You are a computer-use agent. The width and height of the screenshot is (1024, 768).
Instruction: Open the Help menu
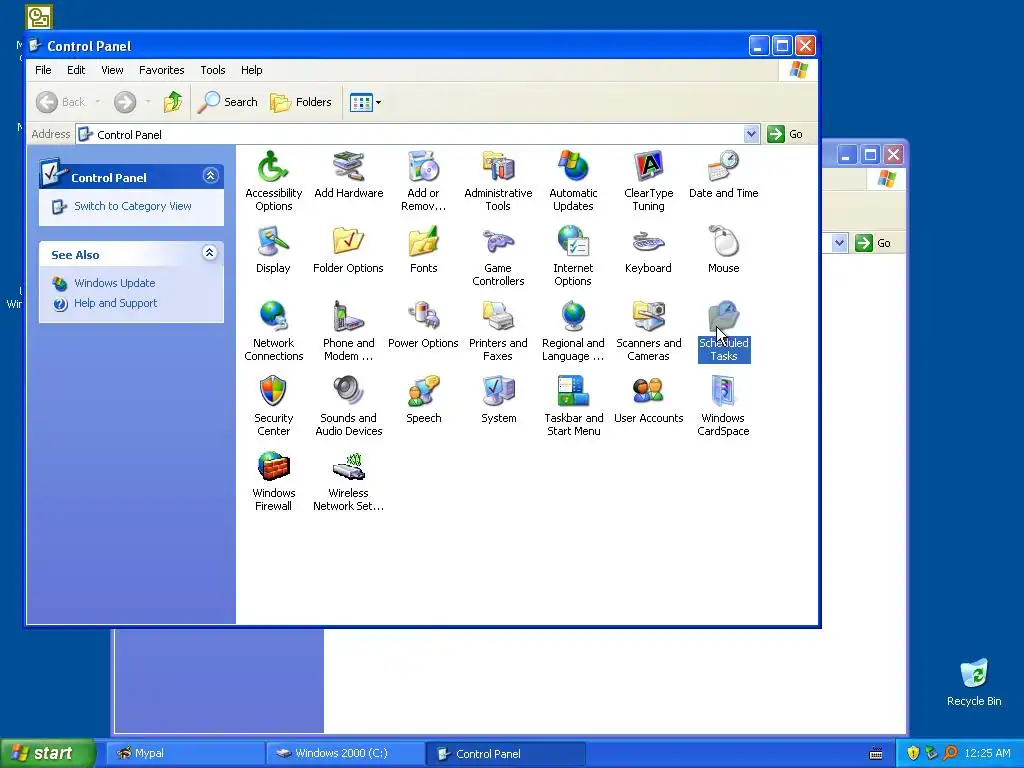tap(251, 70)
